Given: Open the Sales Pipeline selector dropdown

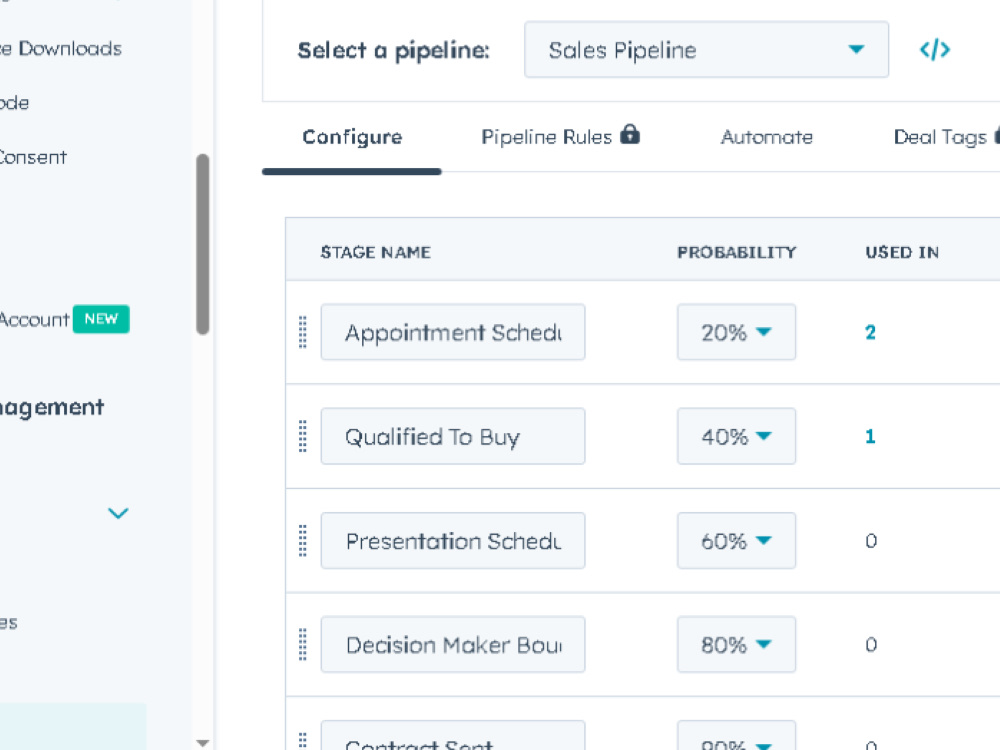Looking at the screenshot, I should [x=706, y=50].
